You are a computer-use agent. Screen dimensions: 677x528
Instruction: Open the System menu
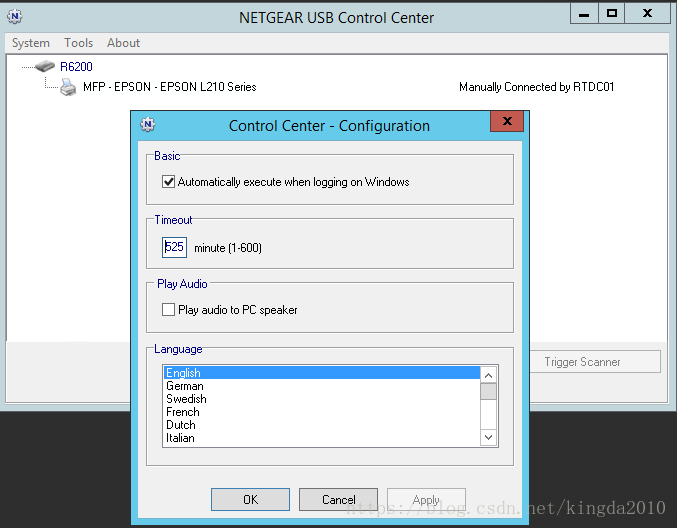31,43
